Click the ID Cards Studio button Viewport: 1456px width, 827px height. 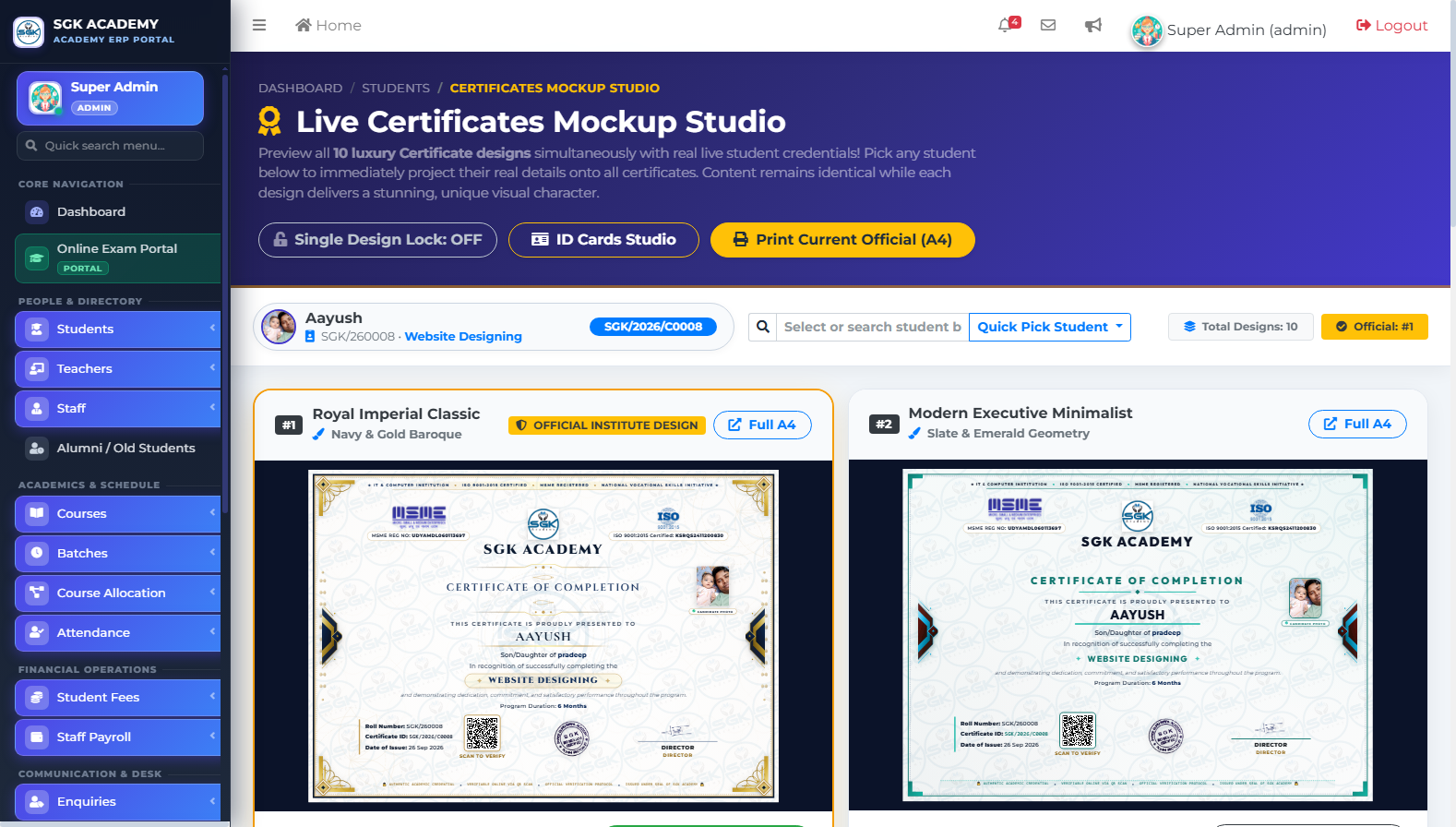pyautogui.click(x=603, y=240)
